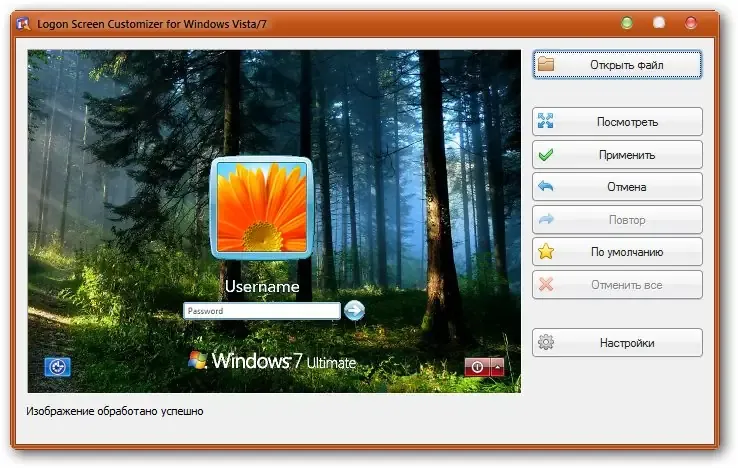Click the expand-arrows icon on Посмотреть
This screenshot has height=468, width=738.
click(x=545, y=121)
